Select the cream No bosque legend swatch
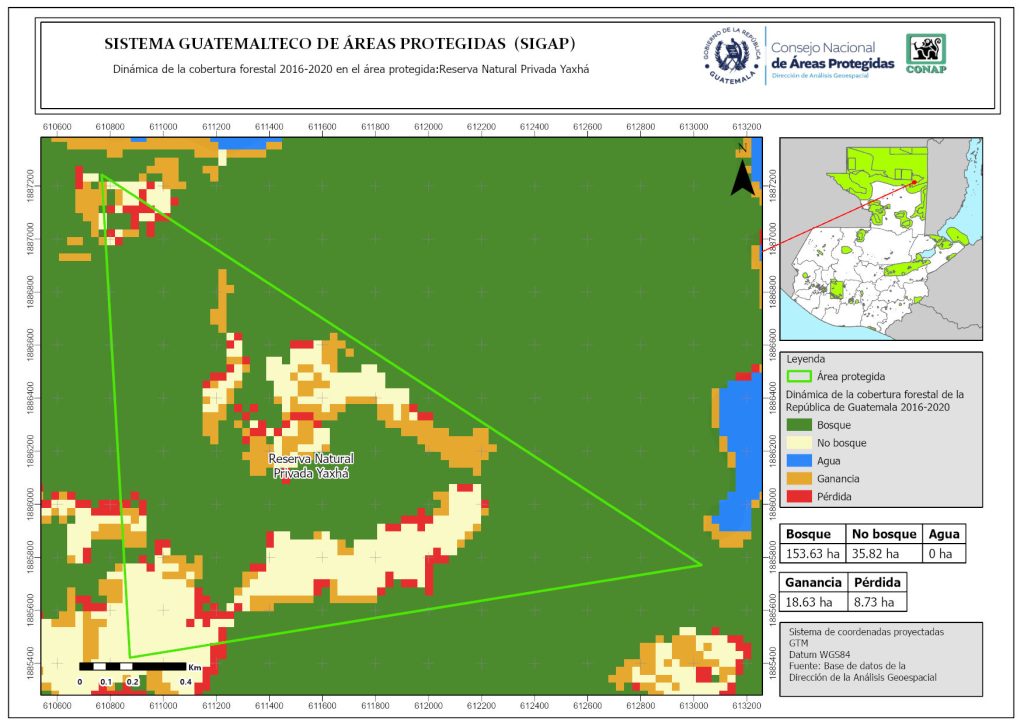Screen dimensions: 1024x724 (799, 442)
